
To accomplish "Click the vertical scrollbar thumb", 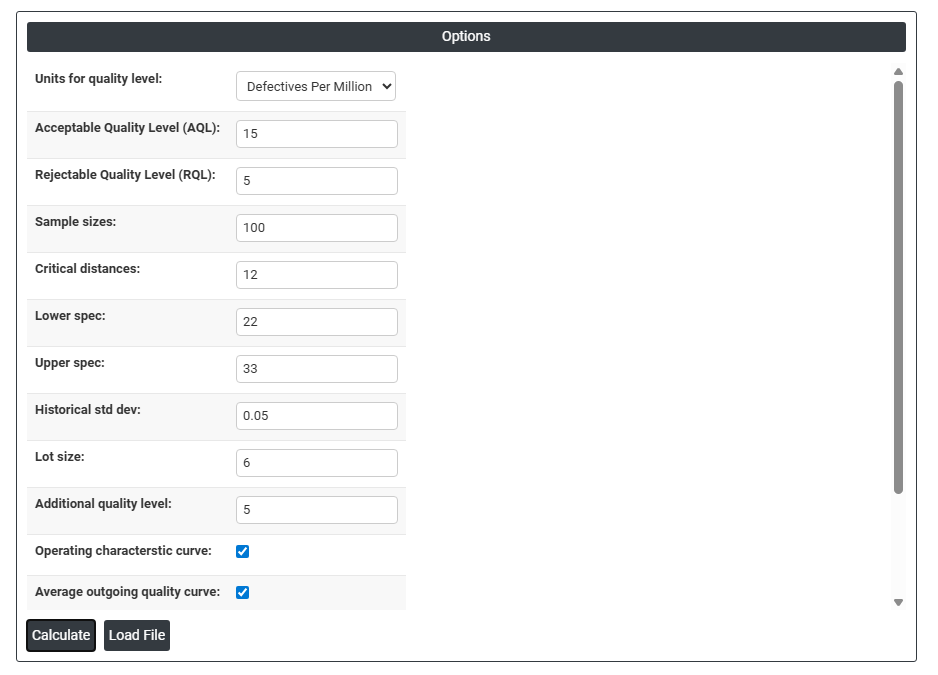I will point(898,285).
